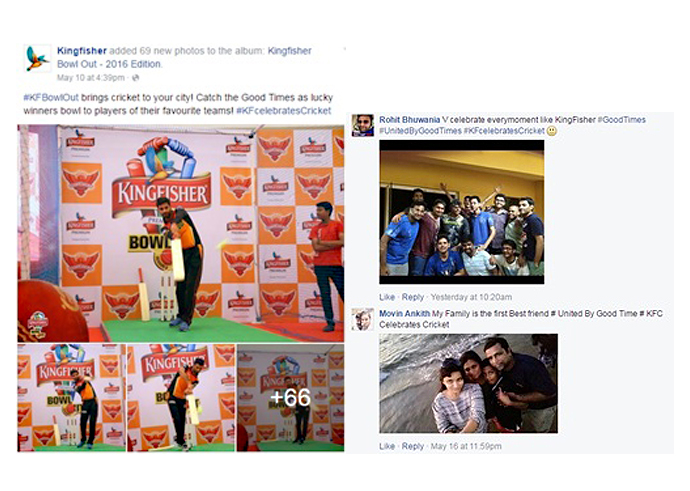Click the #KFcelebratesCricket hashtag in the post

tap(284, 110)
